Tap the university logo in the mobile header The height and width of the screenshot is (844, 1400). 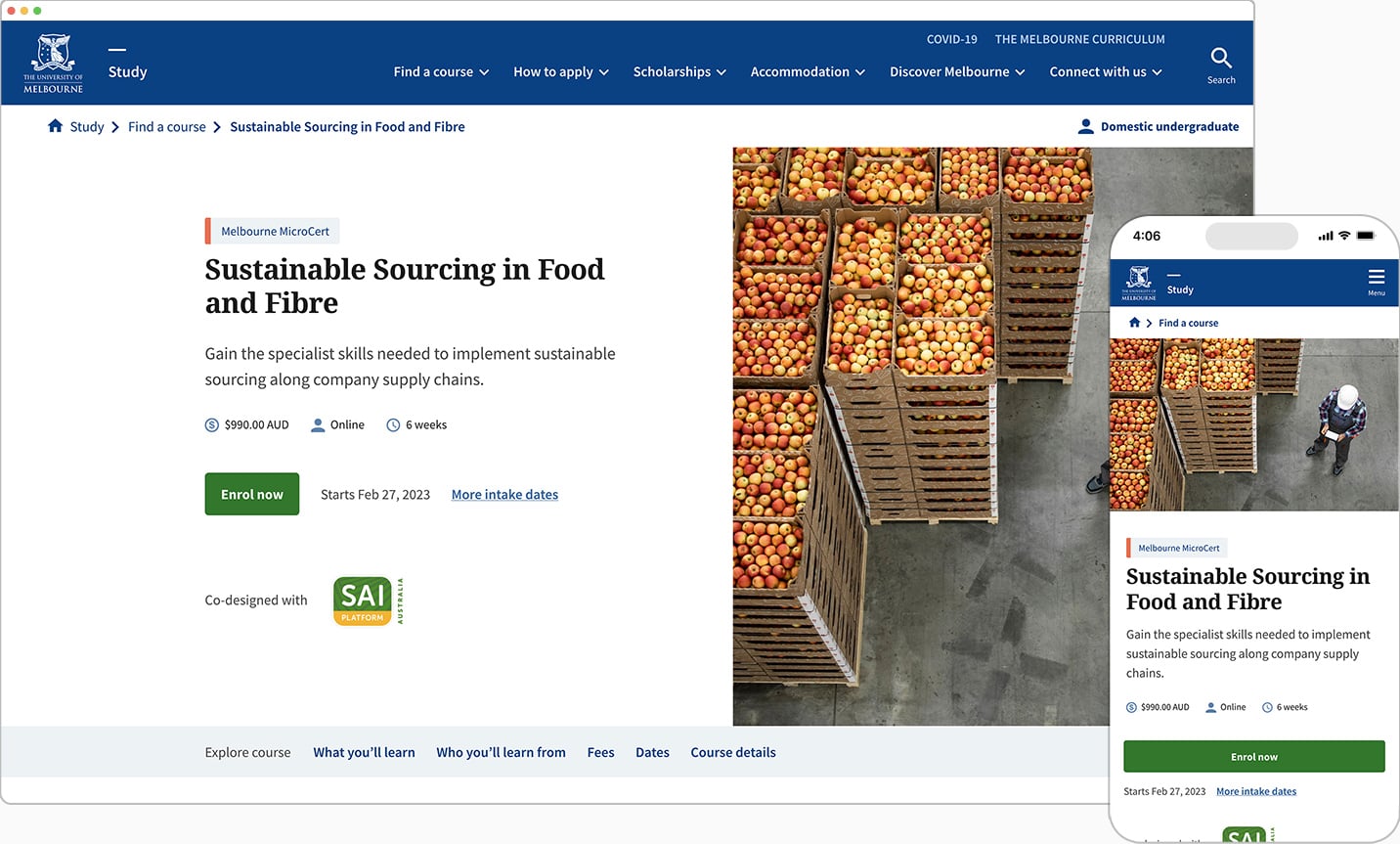tap(1139, 283)
